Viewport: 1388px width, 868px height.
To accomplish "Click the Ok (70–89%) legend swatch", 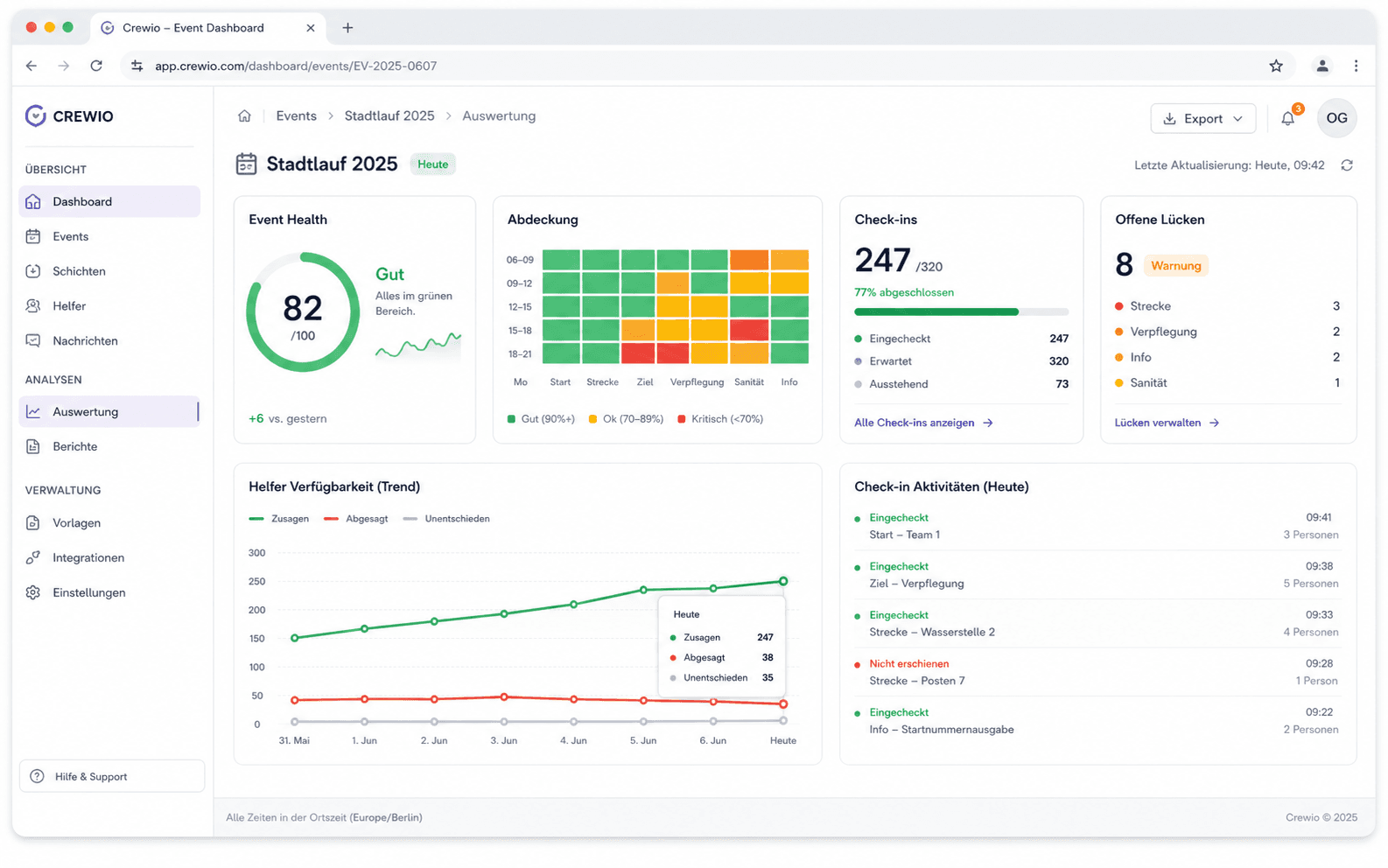I will (592, 419).
